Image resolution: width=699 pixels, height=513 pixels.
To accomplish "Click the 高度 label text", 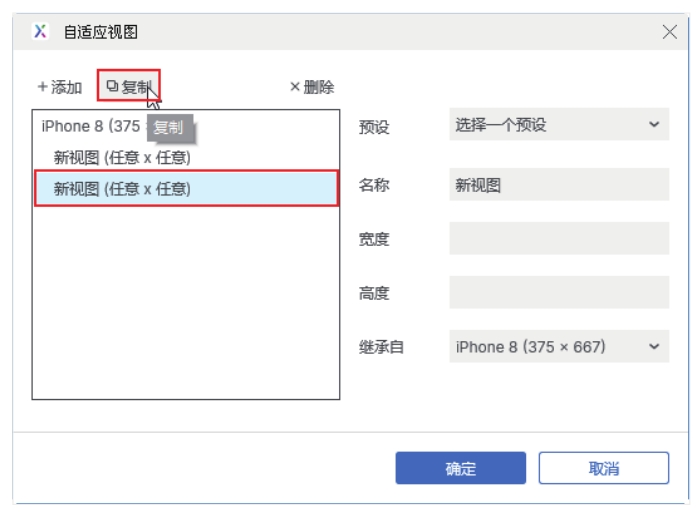I will [374, 294].
